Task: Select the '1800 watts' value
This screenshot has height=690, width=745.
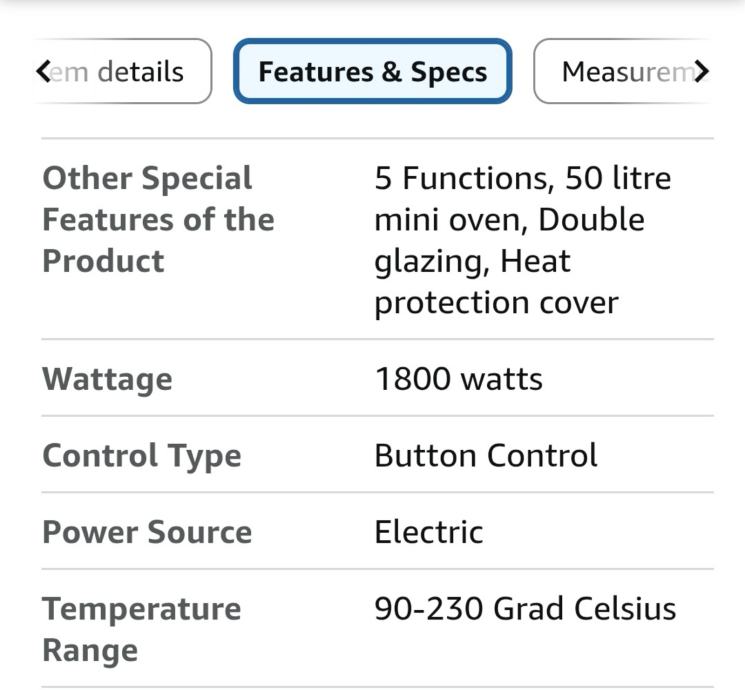Action: click(458, 380)
